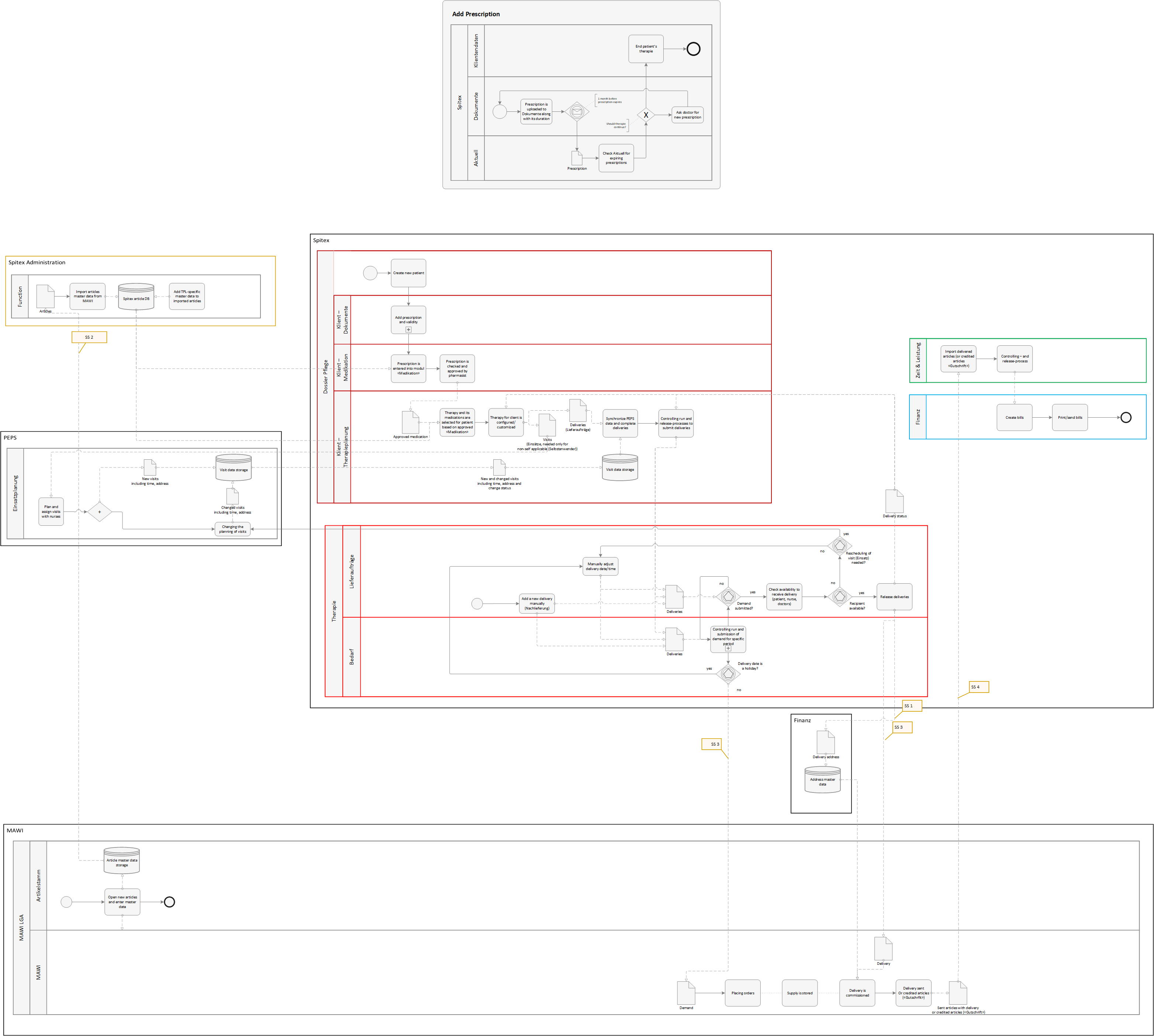
Task: Select the Article master data storage icon
Action: pos(122,860)
